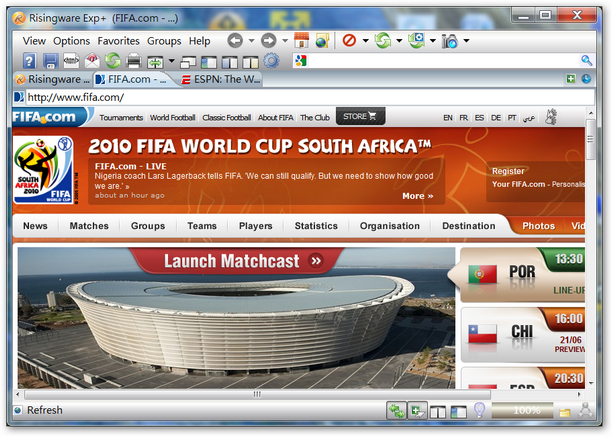Open the Help menu
This screenshot has height=436, width=612.
click(199, 41)
